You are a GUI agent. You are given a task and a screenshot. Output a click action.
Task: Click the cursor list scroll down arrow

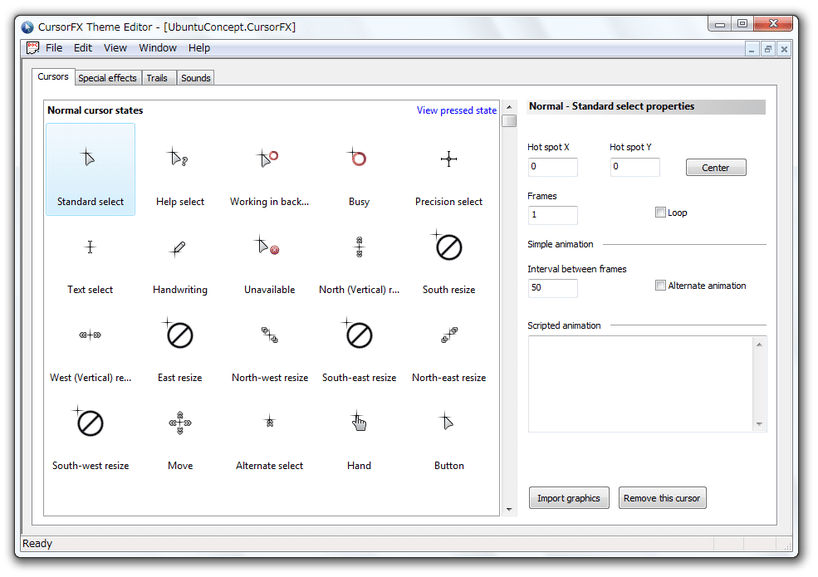(509, 510)
